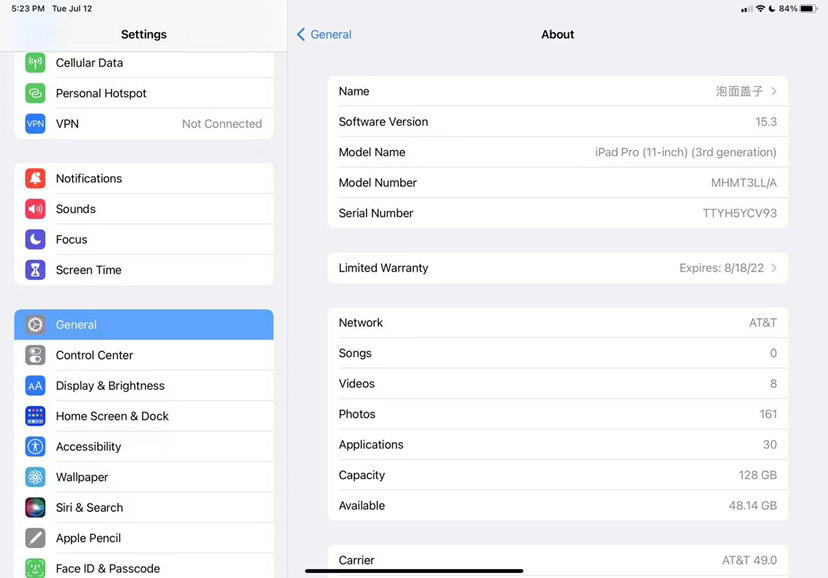Select Focus in the sidebar
Image resolution: width=828 pixels, height=578 pixels.
[x=144, y=240]
